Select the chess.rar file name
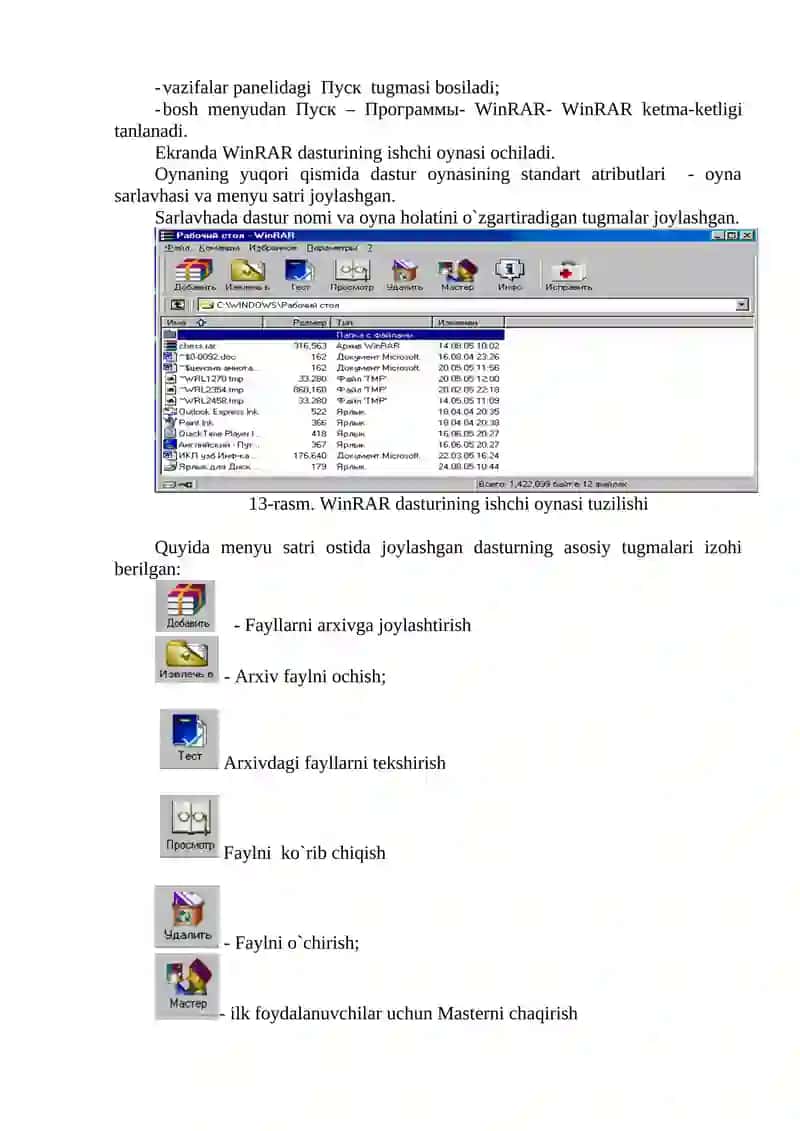Screen dimensions: 800x1131 (x=197, y=346)
